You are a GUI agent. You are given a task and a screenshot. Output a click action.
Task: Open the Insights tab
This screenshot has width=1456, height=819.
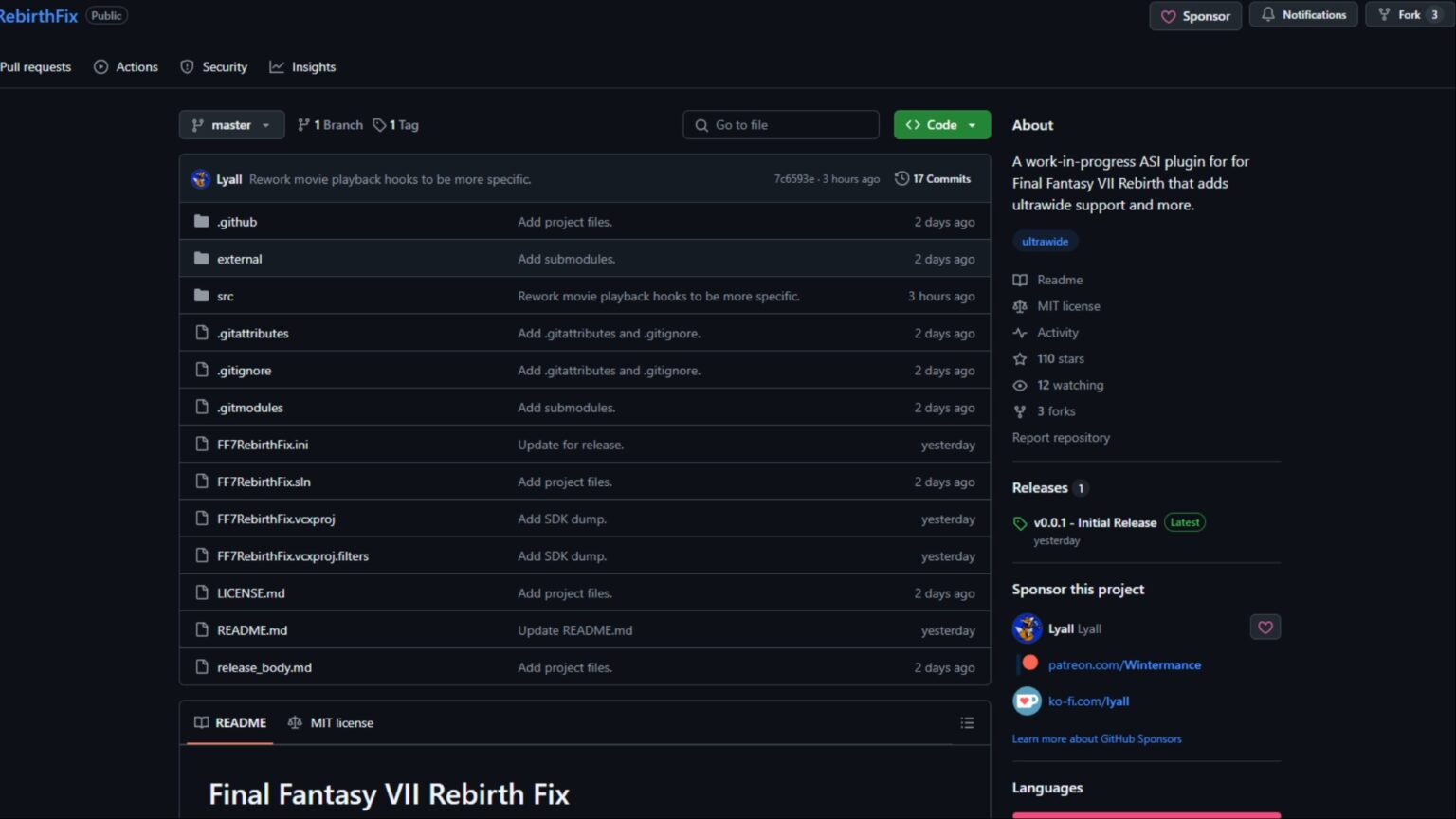click(x=302, y=67)
